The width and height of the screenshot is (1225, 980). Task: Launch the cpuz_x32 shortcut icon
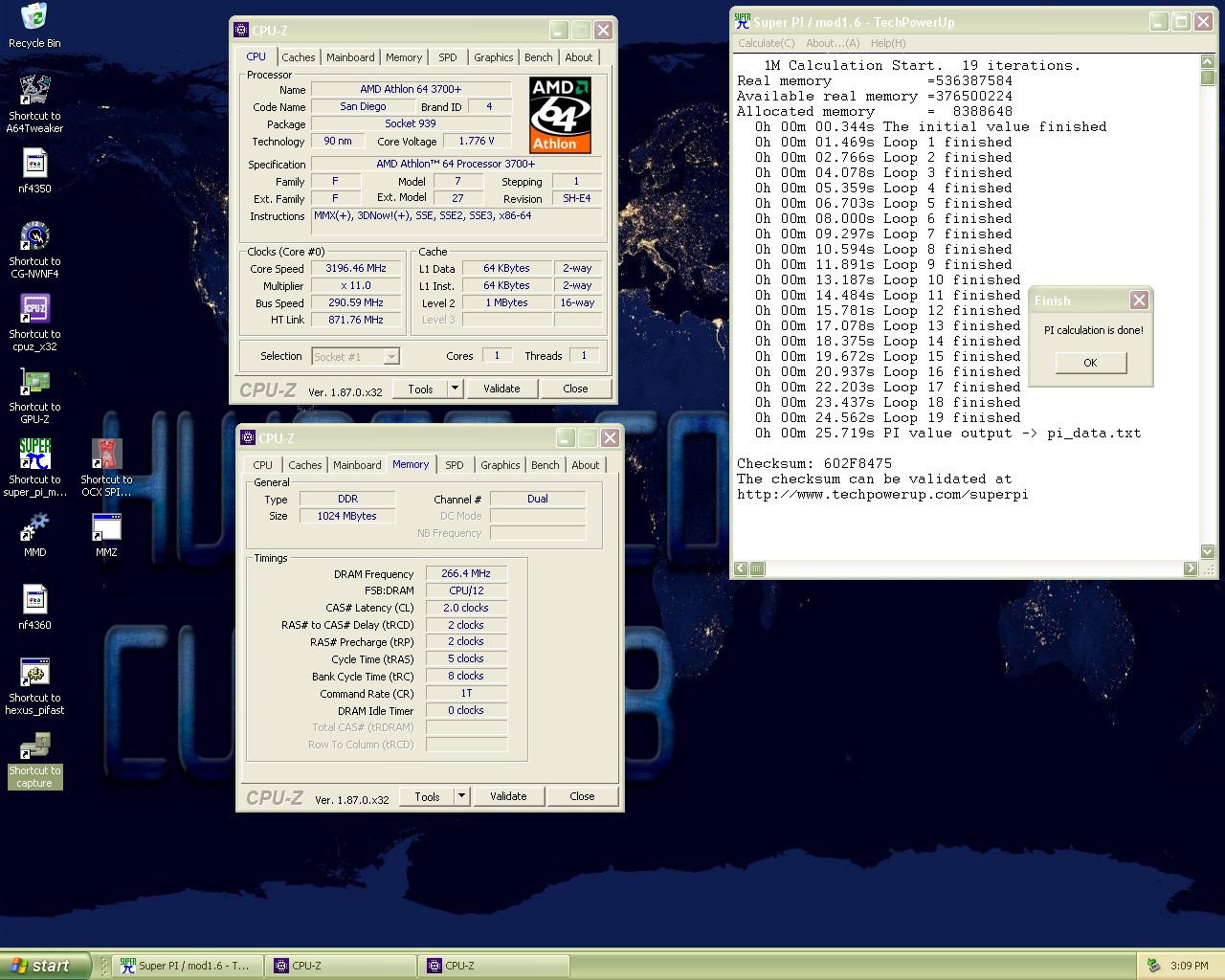pos(34,309)
